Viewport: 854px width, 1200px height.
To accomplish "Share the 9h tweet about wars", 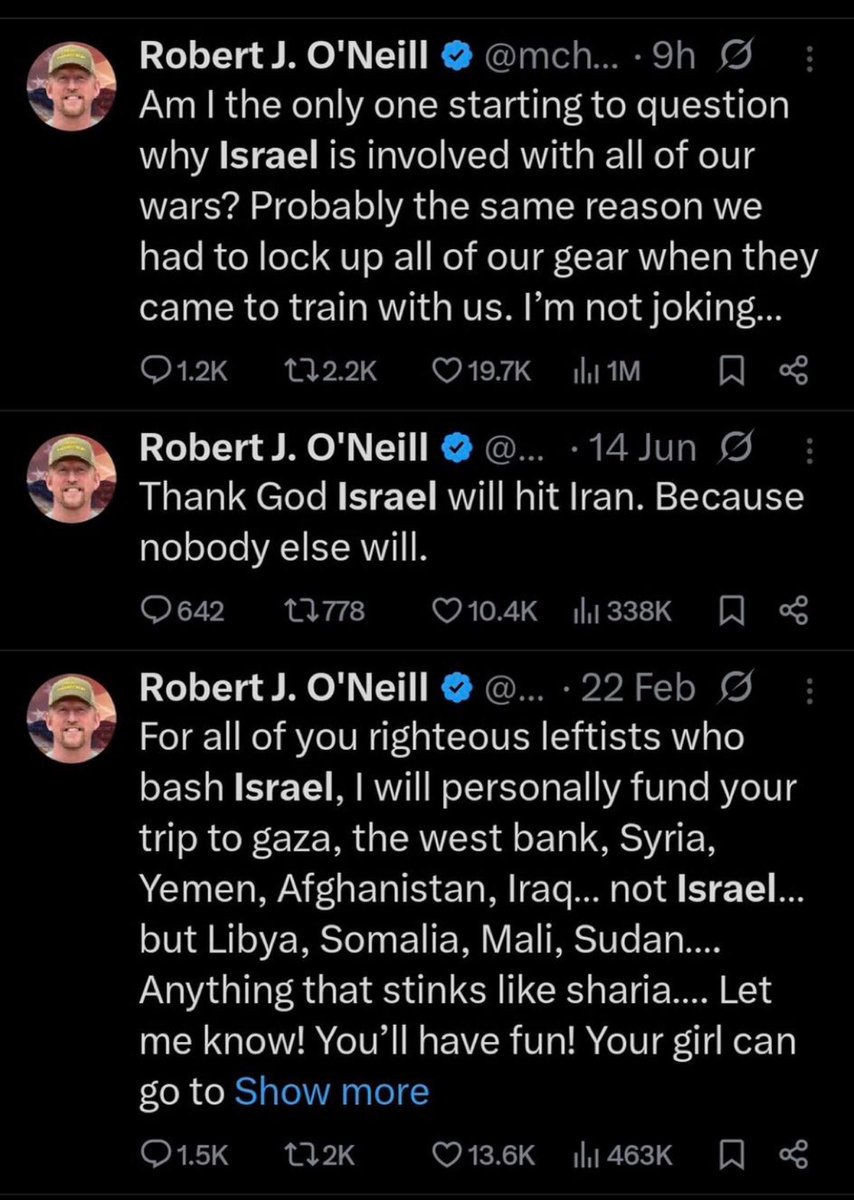I will (x=792, y=371).
